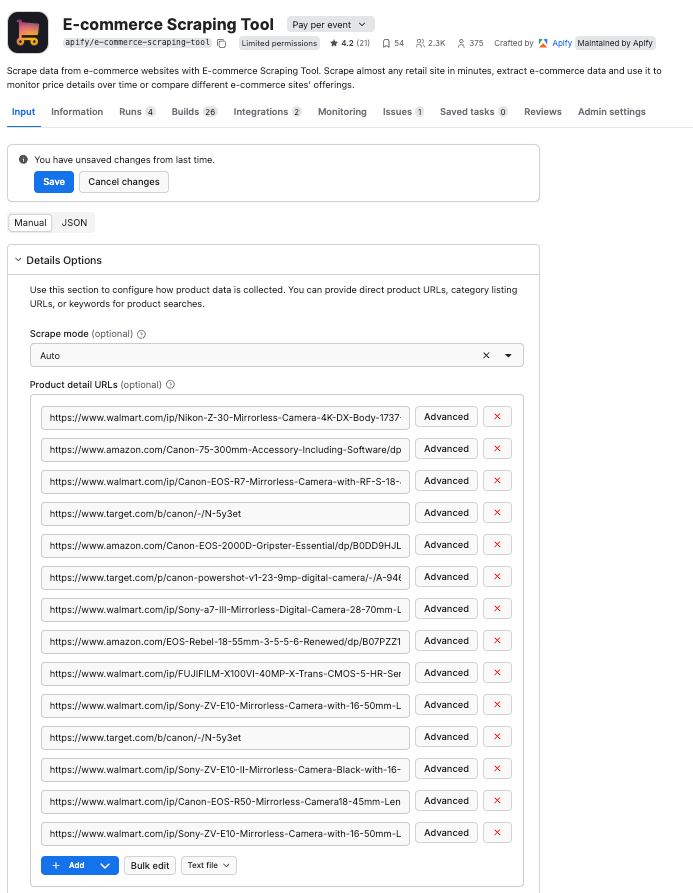Screen dimensions: 693x893
Task: Click the users icon showing 375
Action: [x=465, y=43]
